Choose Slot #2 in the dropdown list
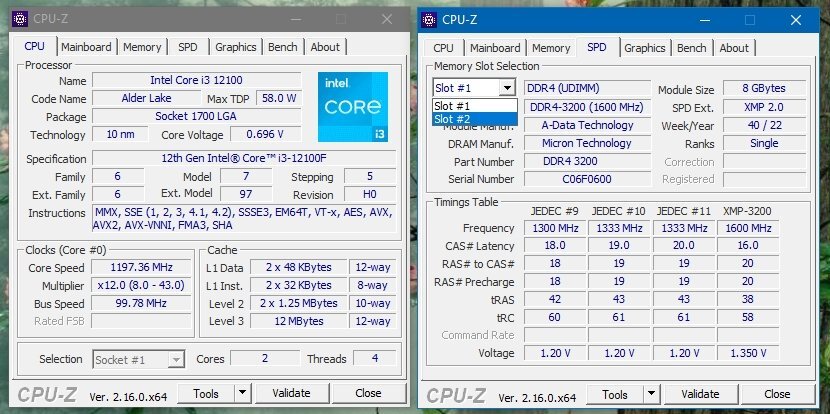Viewport: 830px width, 414px height. coord(475,119)
